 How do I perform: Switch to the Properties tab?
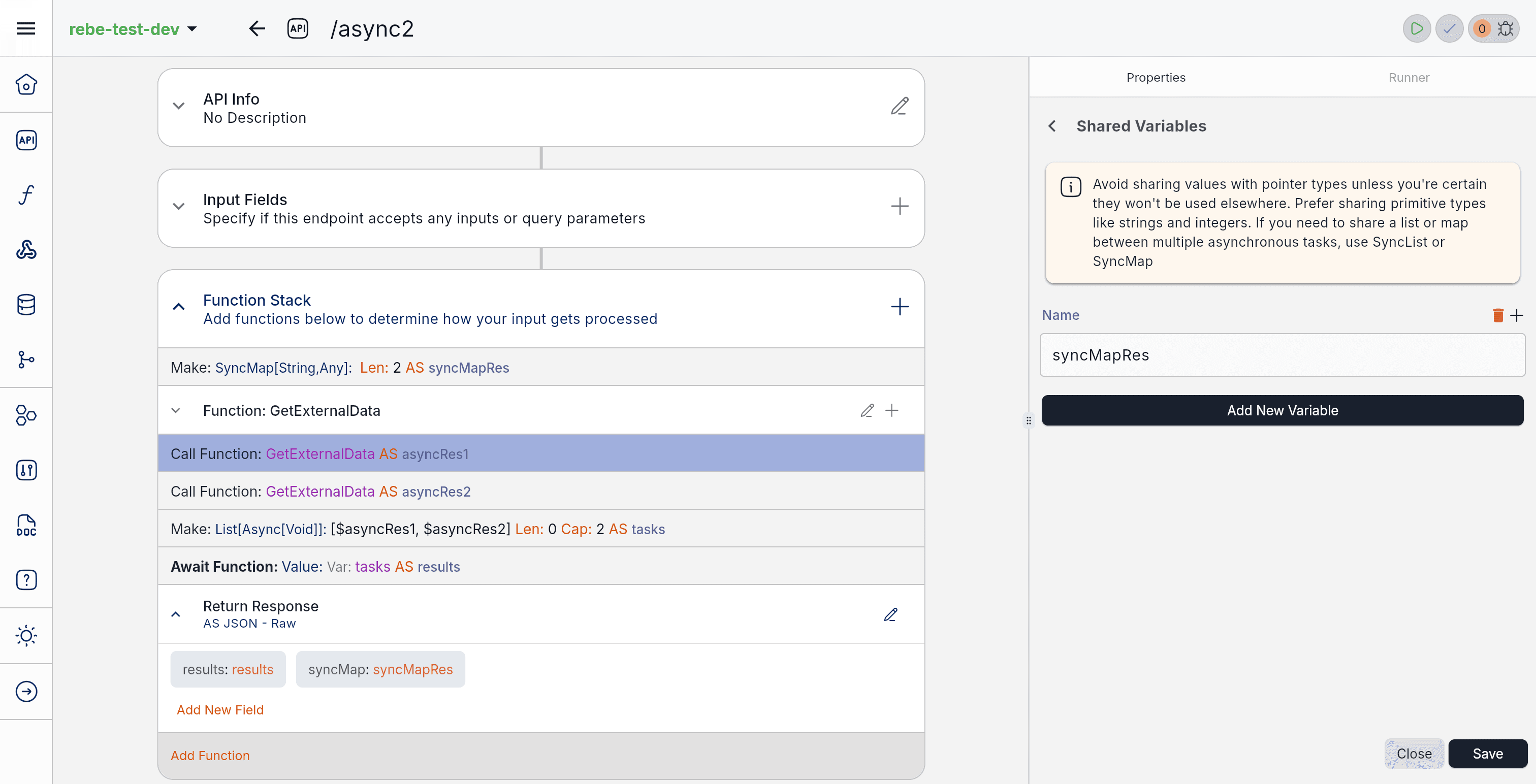(x=1156, y=78)
